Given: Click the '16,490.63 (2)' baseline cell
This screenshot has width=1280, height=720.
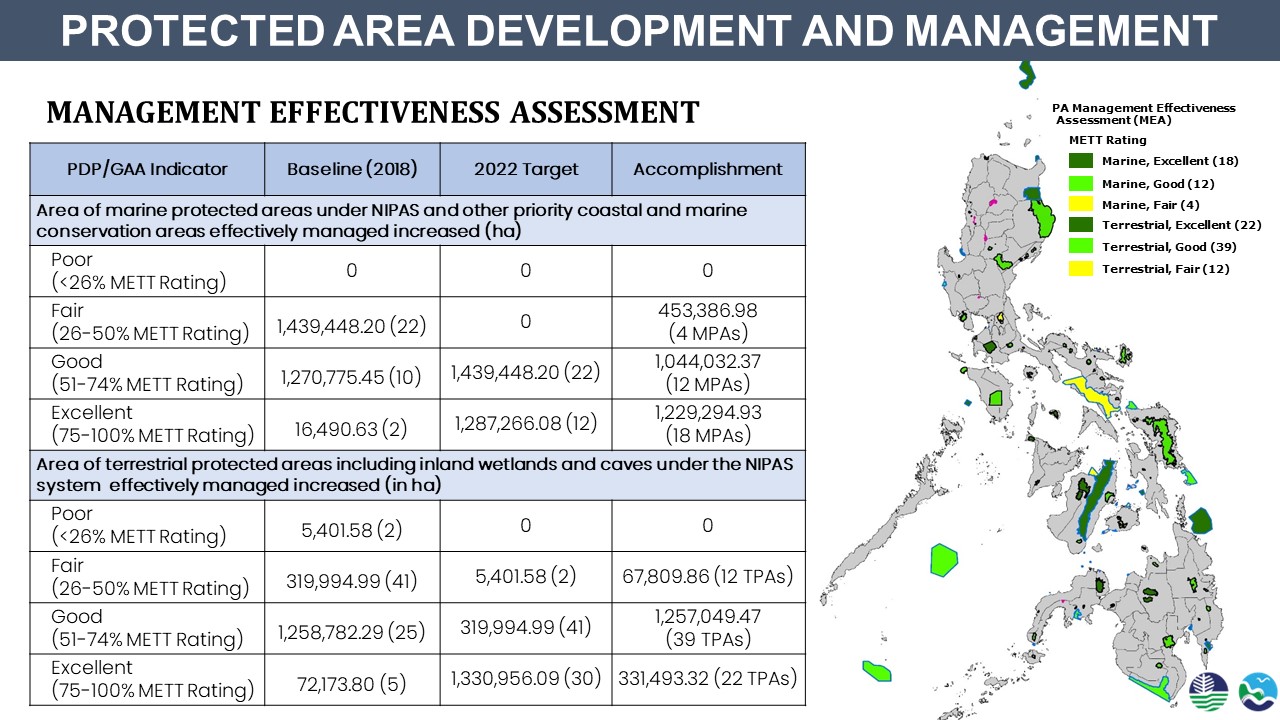Looking at the screenshot, I should pos(352,425).
